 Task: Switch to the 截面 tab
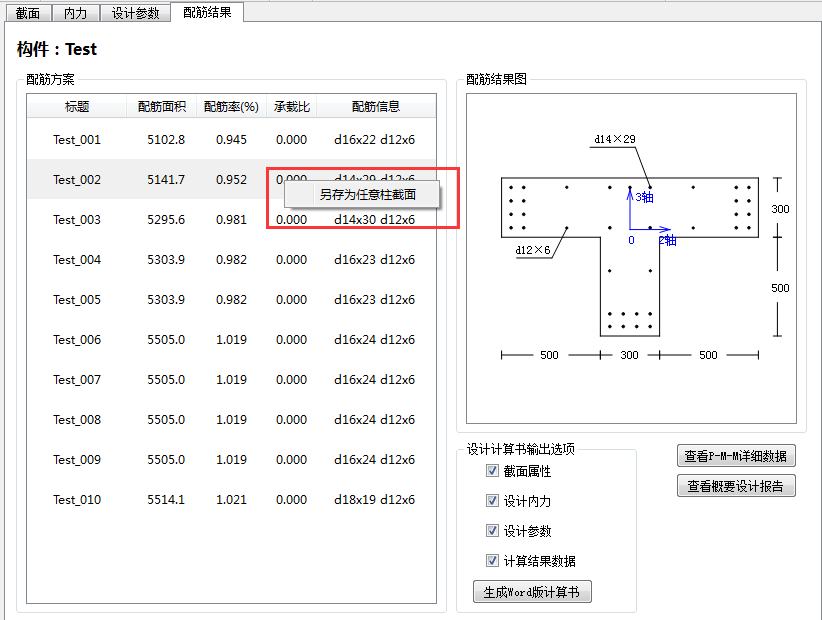coord(28,13)
